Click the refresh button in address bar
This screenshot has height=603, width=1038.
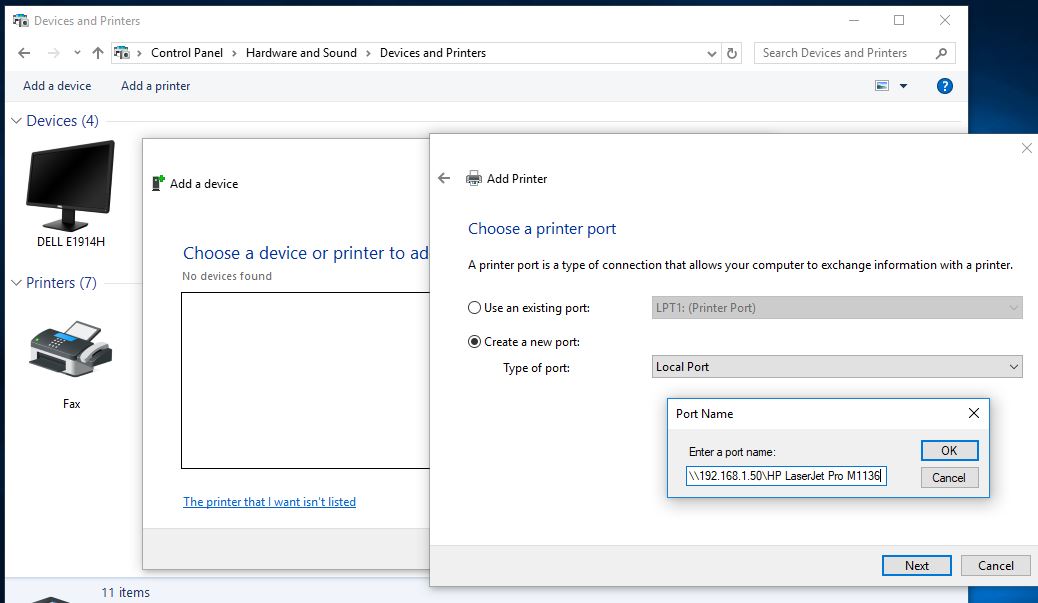click(x=732, y=53)
